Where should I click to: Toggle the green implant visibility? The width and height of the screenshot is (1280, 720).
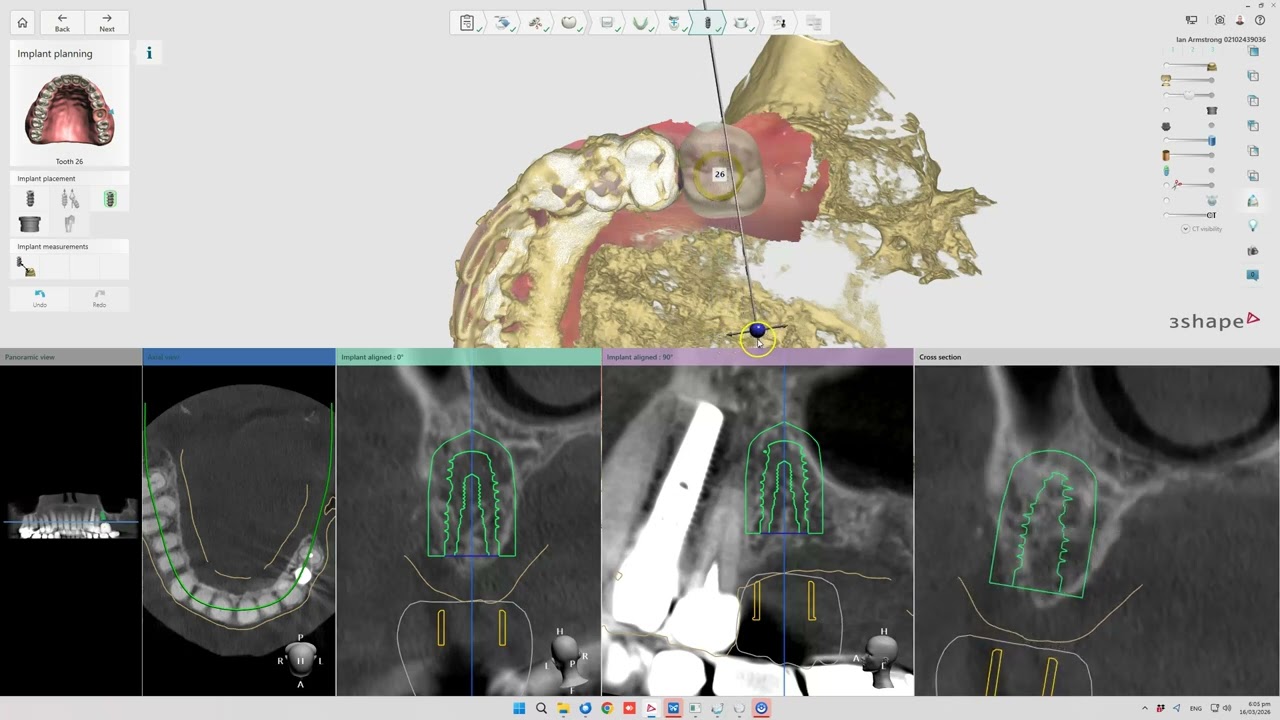click(1166, 171)
